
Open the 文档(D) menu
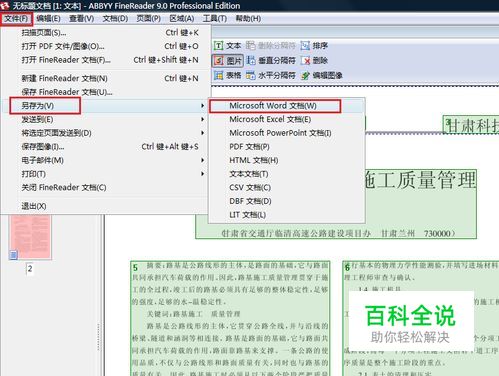click(115, 19)
